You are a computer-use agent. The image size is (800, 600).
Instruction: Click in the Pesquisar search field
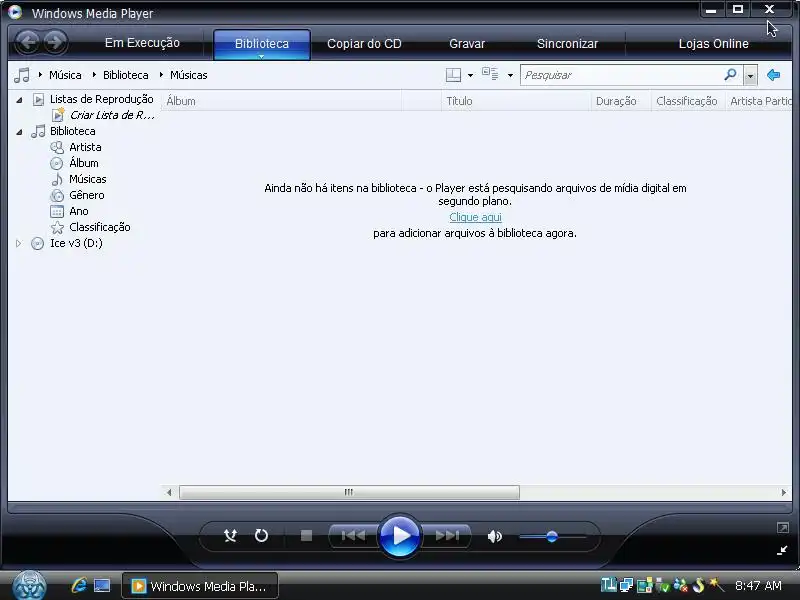(620, 76)
